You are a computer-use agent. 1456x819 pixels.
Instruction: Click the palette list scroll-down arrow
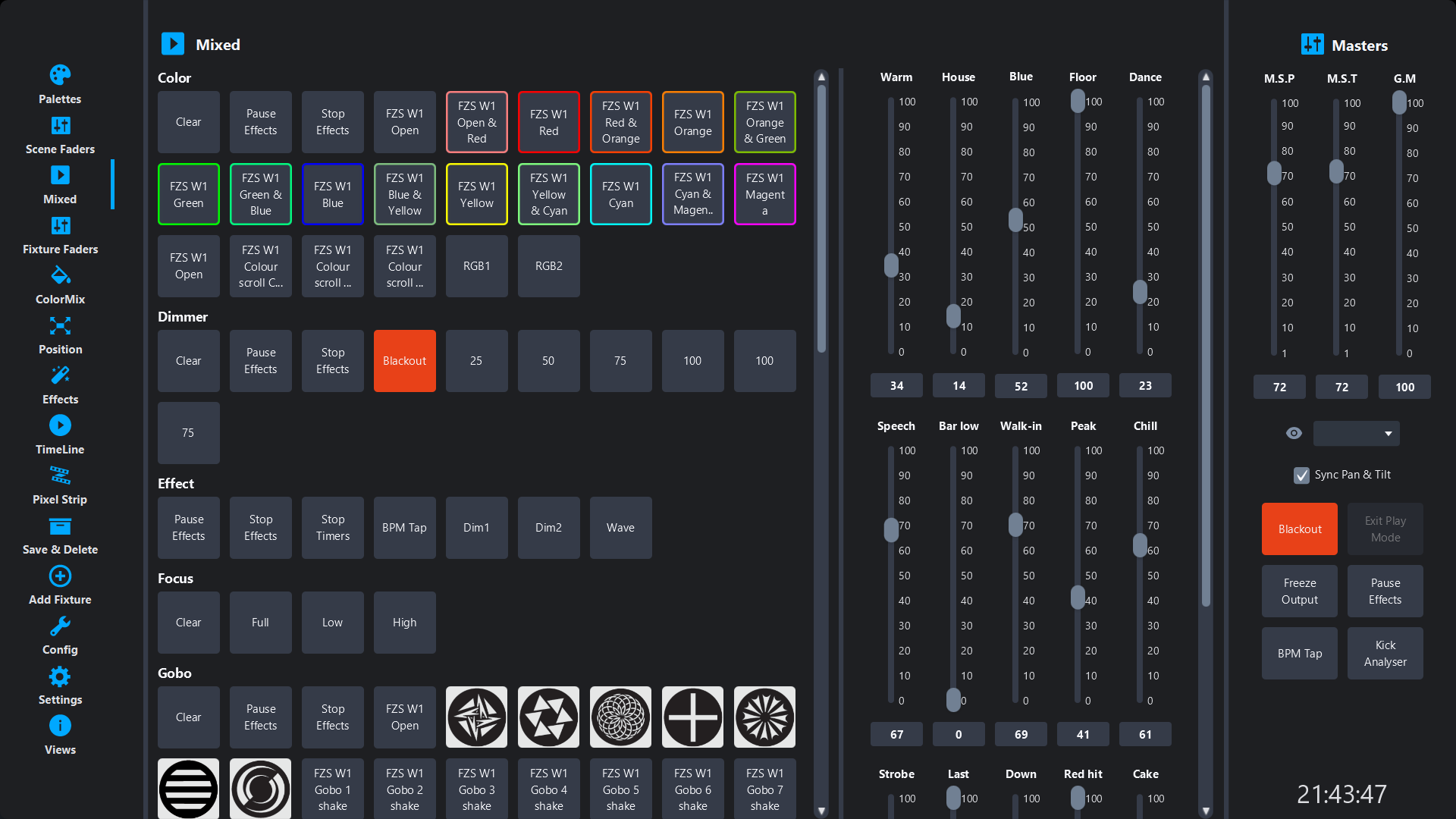[x=821, y=811]
